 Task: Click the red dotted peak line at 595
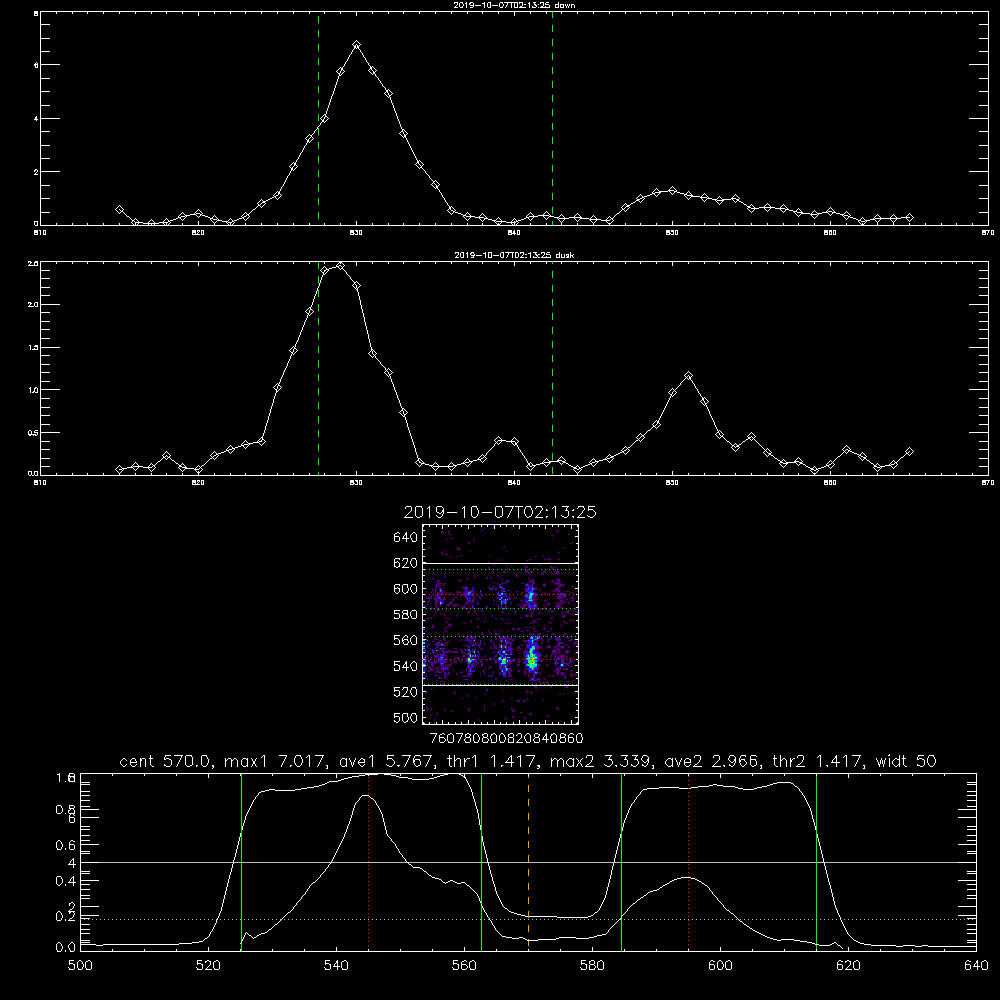point(689,861)
